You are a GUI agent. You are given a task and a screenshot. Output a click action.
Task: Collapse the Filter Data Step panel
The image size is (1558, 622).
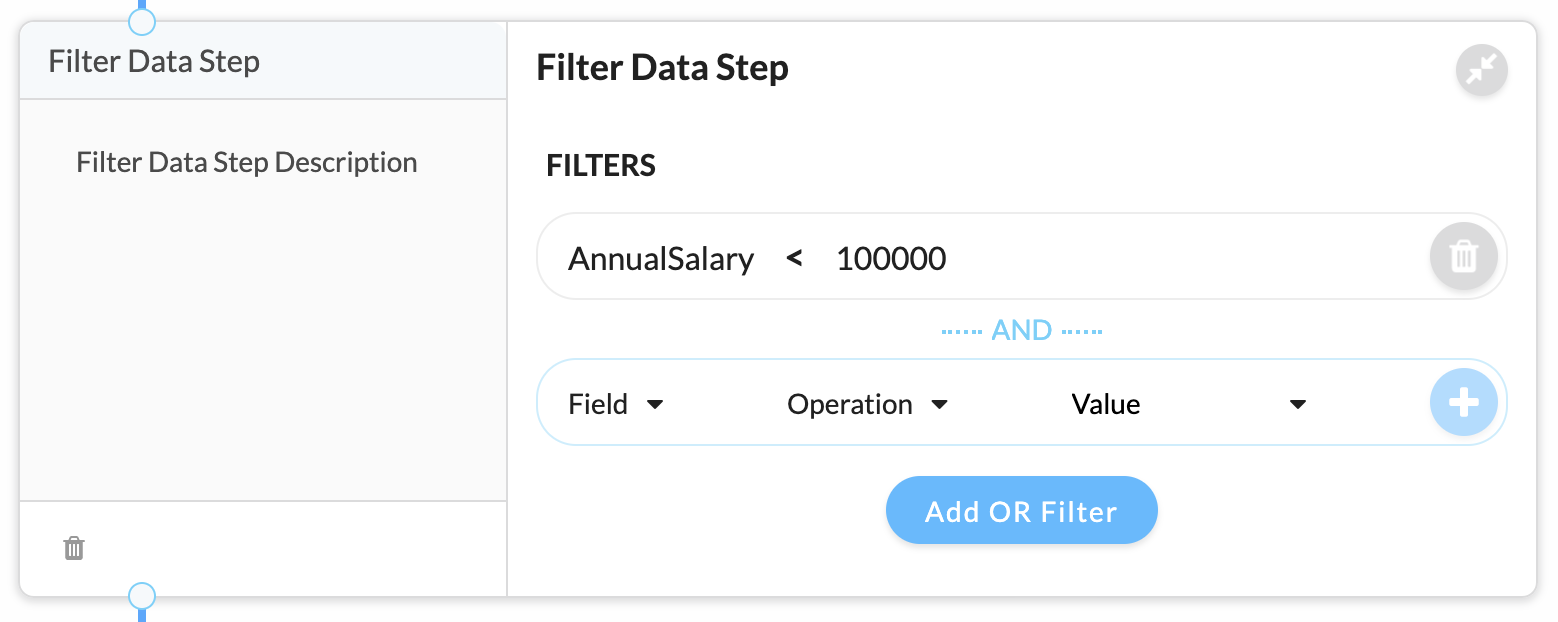click(1481, 70)
